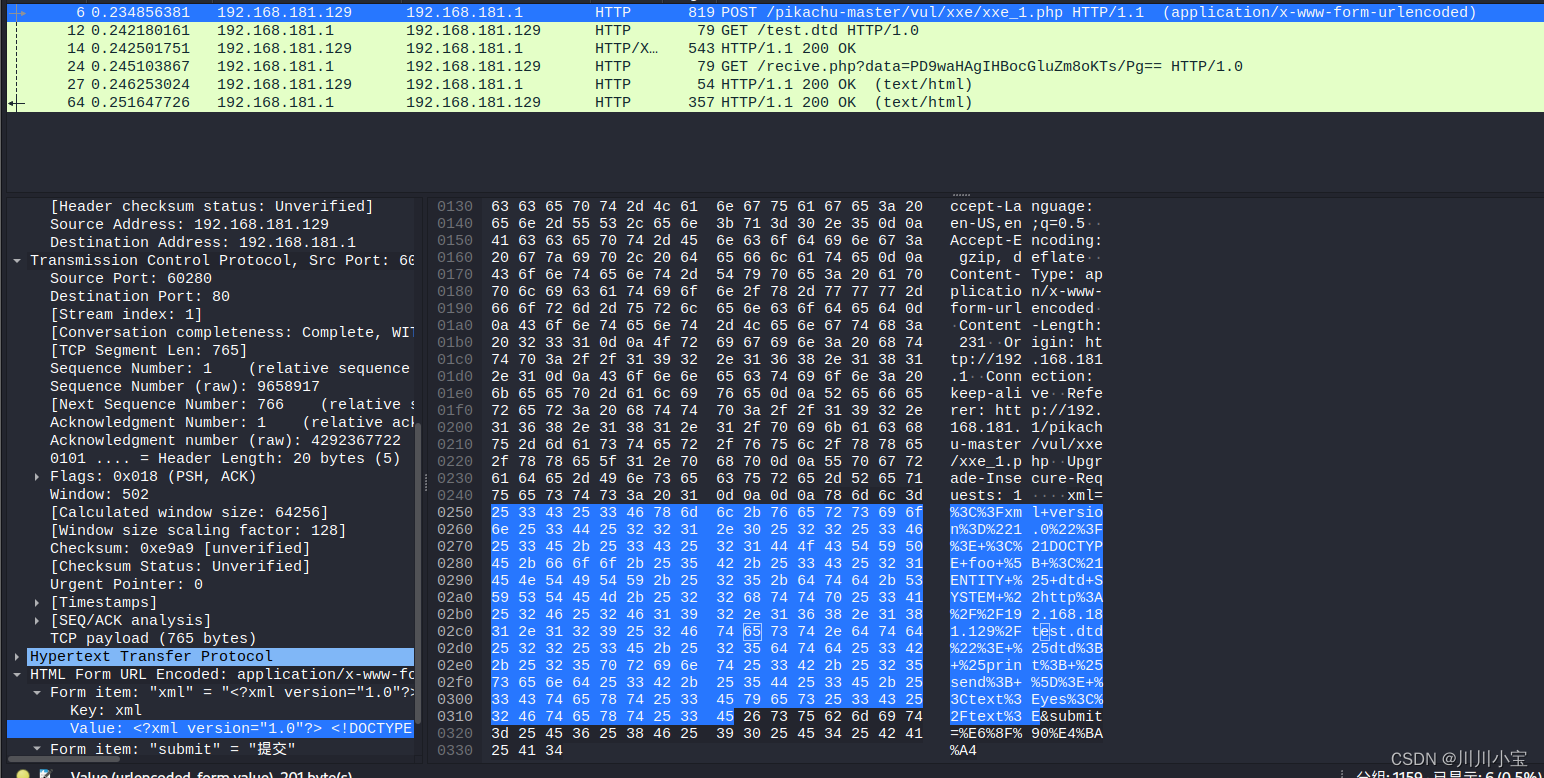1544x778 pixels.
Task: Select the [Checksum Status: Unverified] field
Action: (180, 566)
